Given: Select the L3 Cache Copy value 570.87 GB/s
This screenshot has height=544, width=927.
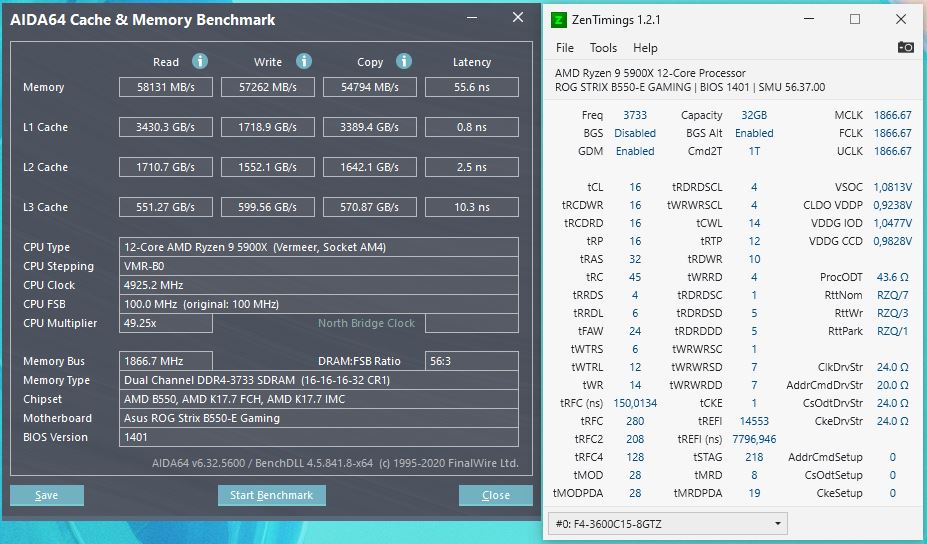Looking at the screenshot, I should click(369, 208).
